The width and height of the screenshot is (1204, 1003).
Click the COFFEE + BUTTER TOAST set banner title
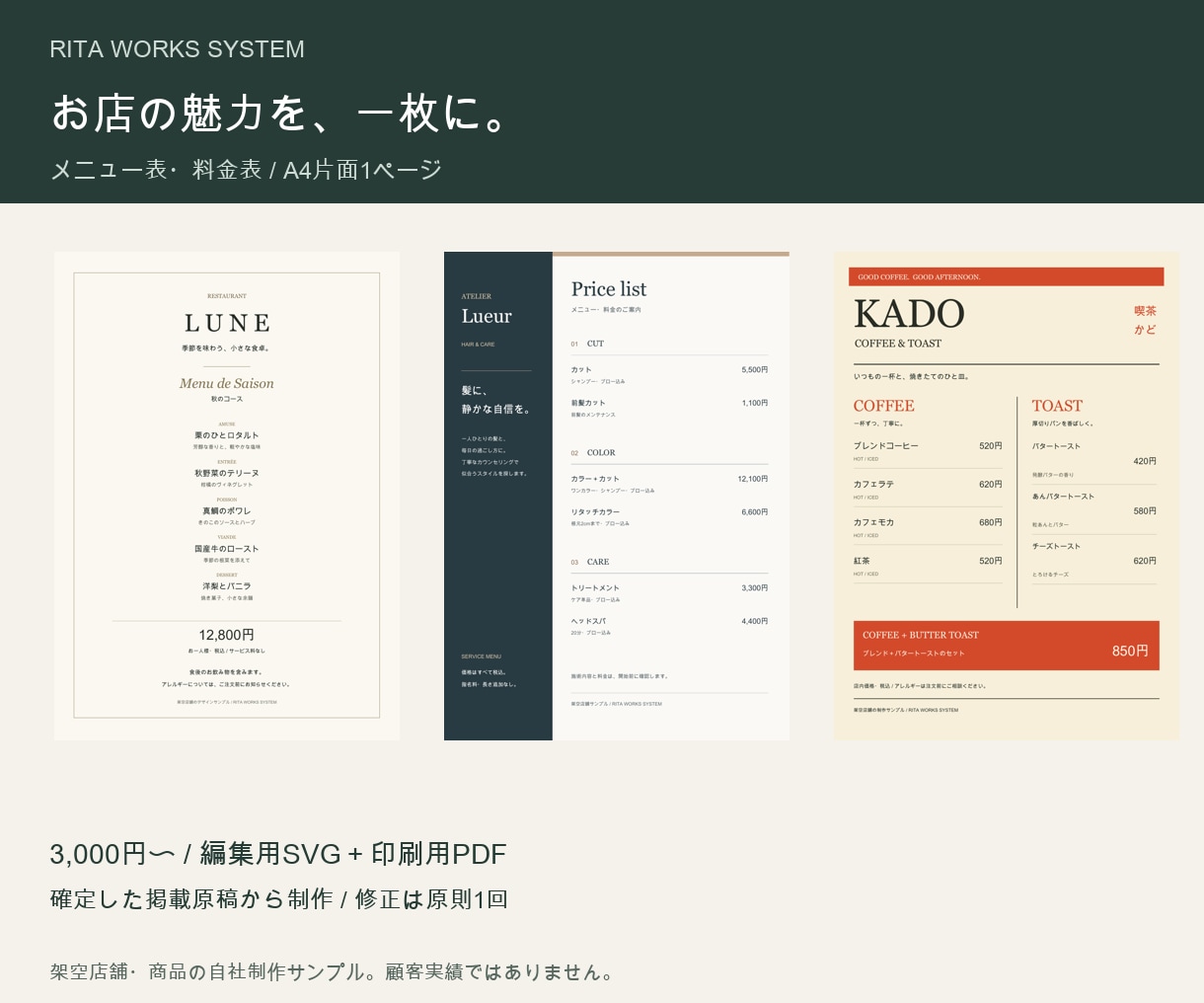[921, 635]
